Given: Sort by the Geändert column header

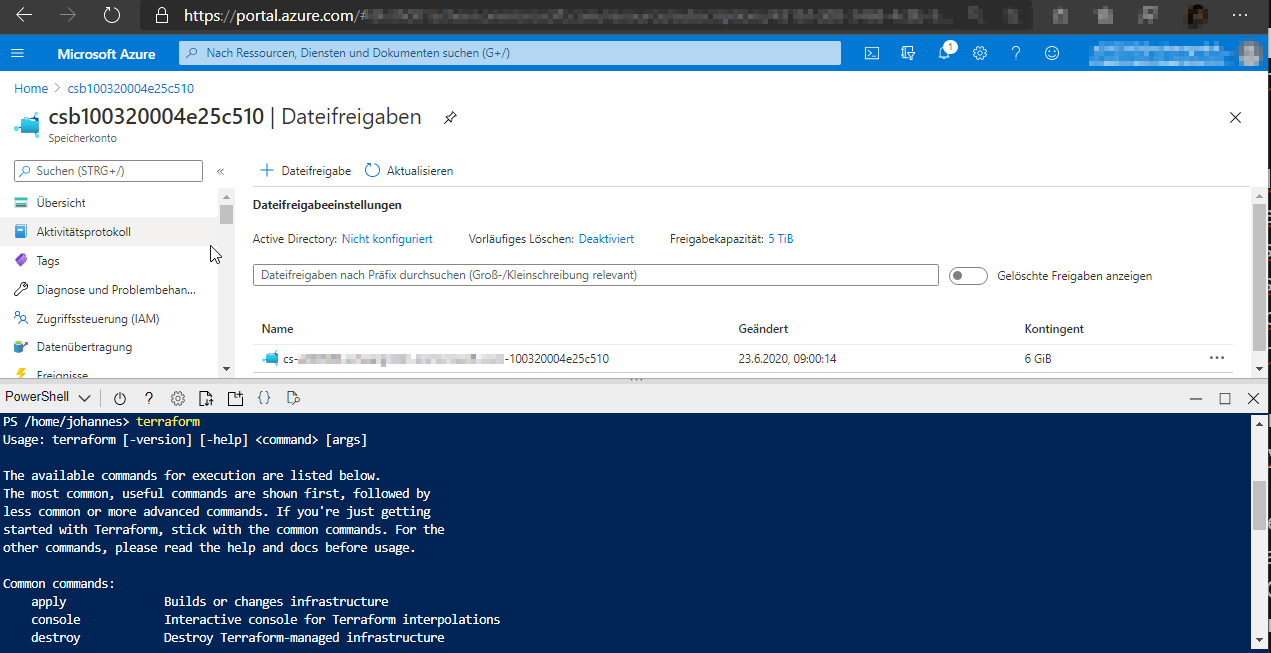Looking at the screenshot, I should (x=764, y=329).
